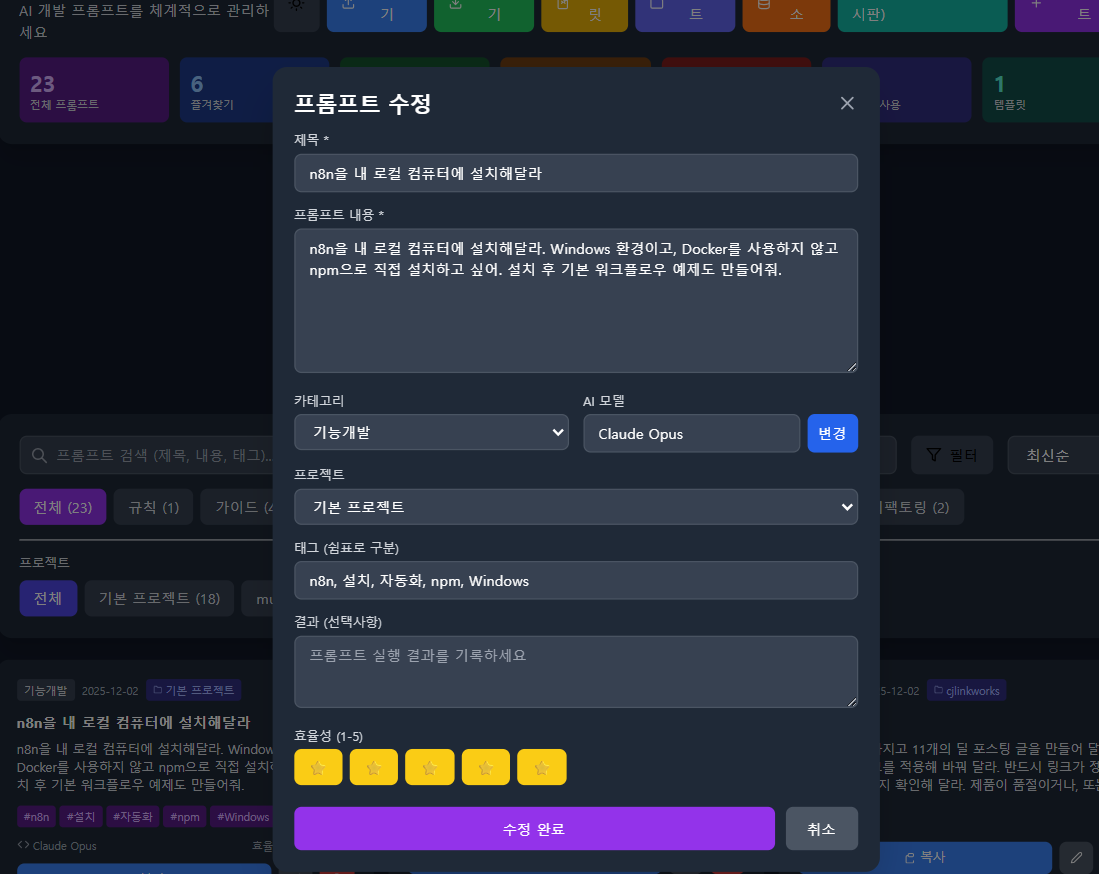Expand the 프로젝트 dropdown showing 기본 프로젝트
This screenshot has width=1099, height=874.
pyautogui.click(x=575, y=507)
